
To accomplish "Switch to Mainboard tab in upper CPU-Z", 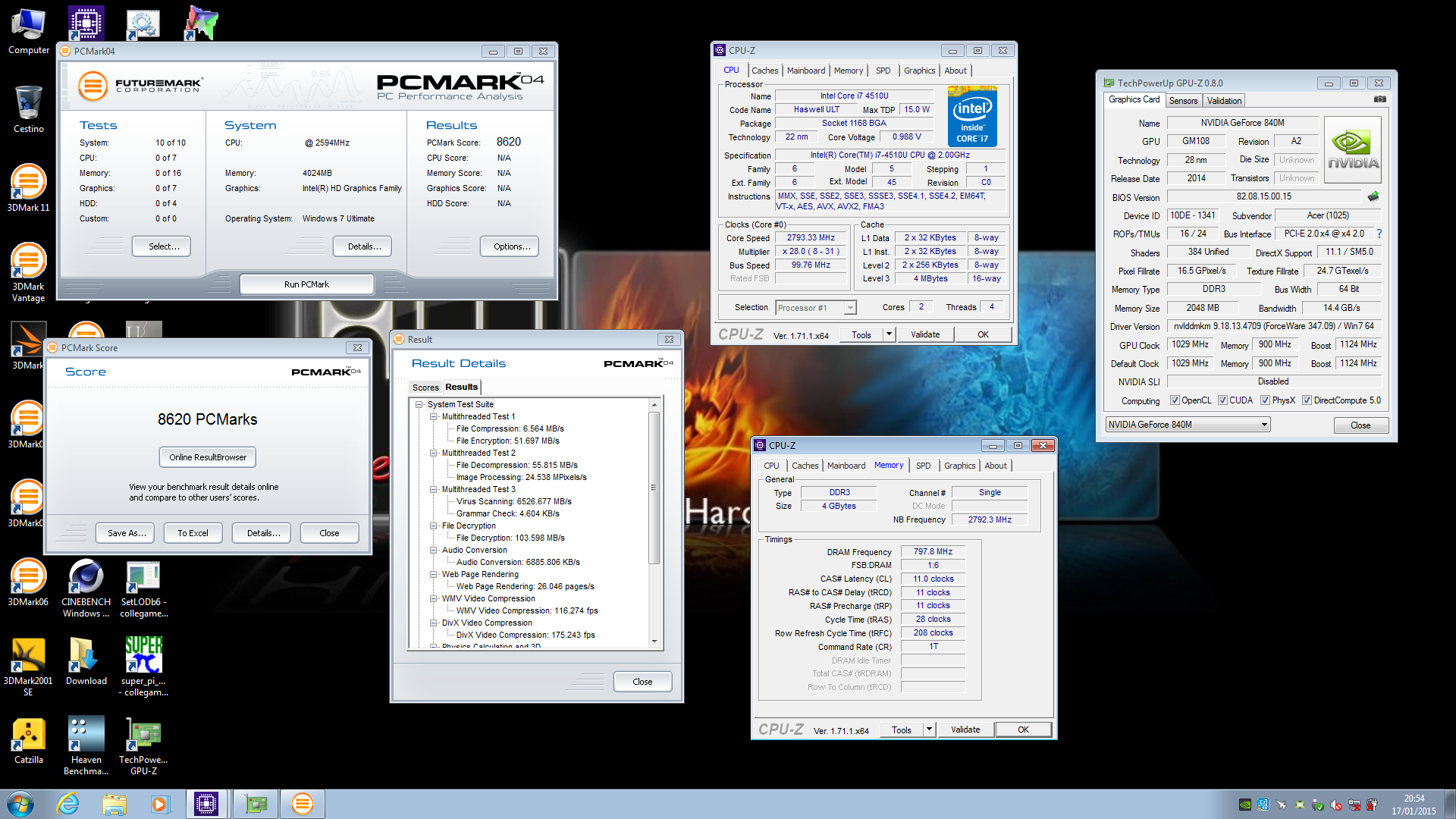I will 806,71.
